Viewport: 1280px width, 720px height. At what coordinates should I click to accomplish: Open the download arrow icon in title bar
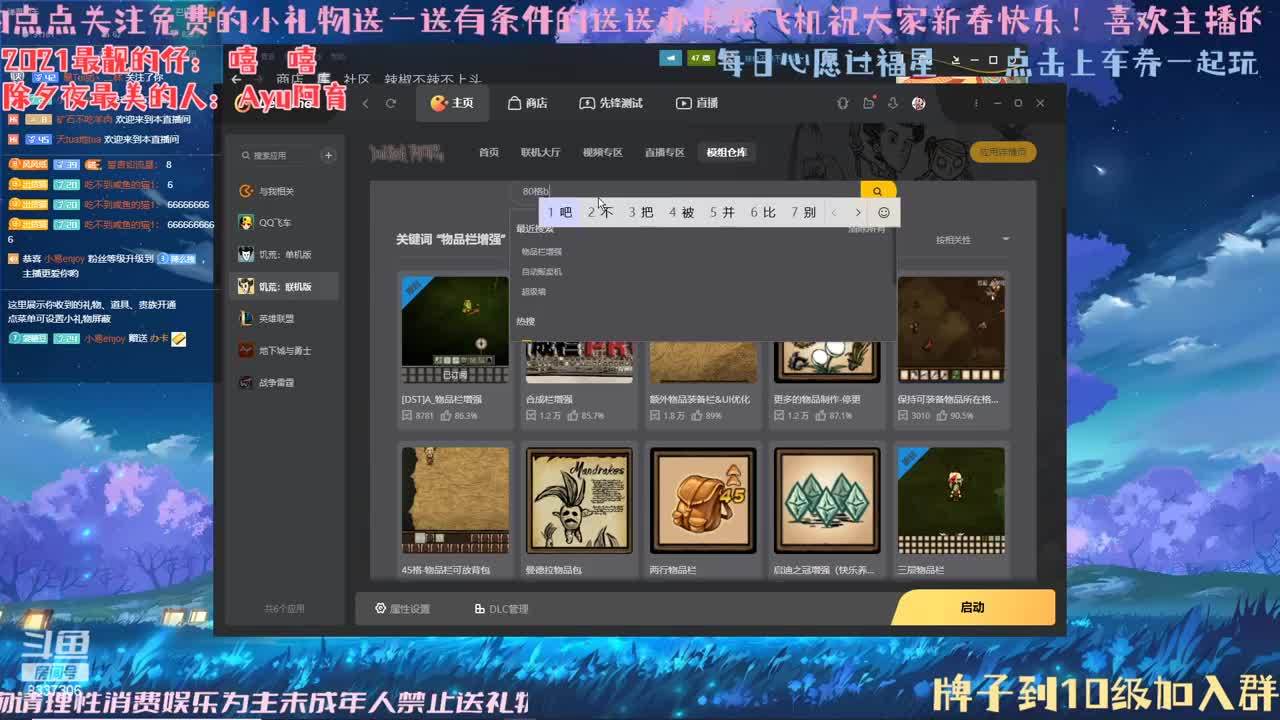click(893, 103)
